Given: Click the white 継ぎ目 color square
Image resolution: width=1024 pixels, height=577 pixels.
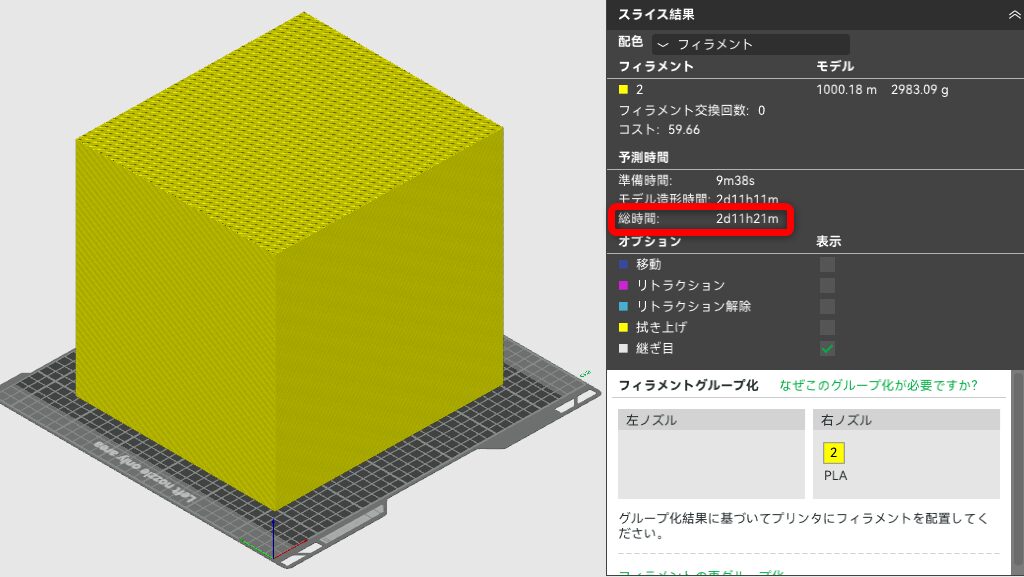Looking at the screenshot, I should coord(623,349).
